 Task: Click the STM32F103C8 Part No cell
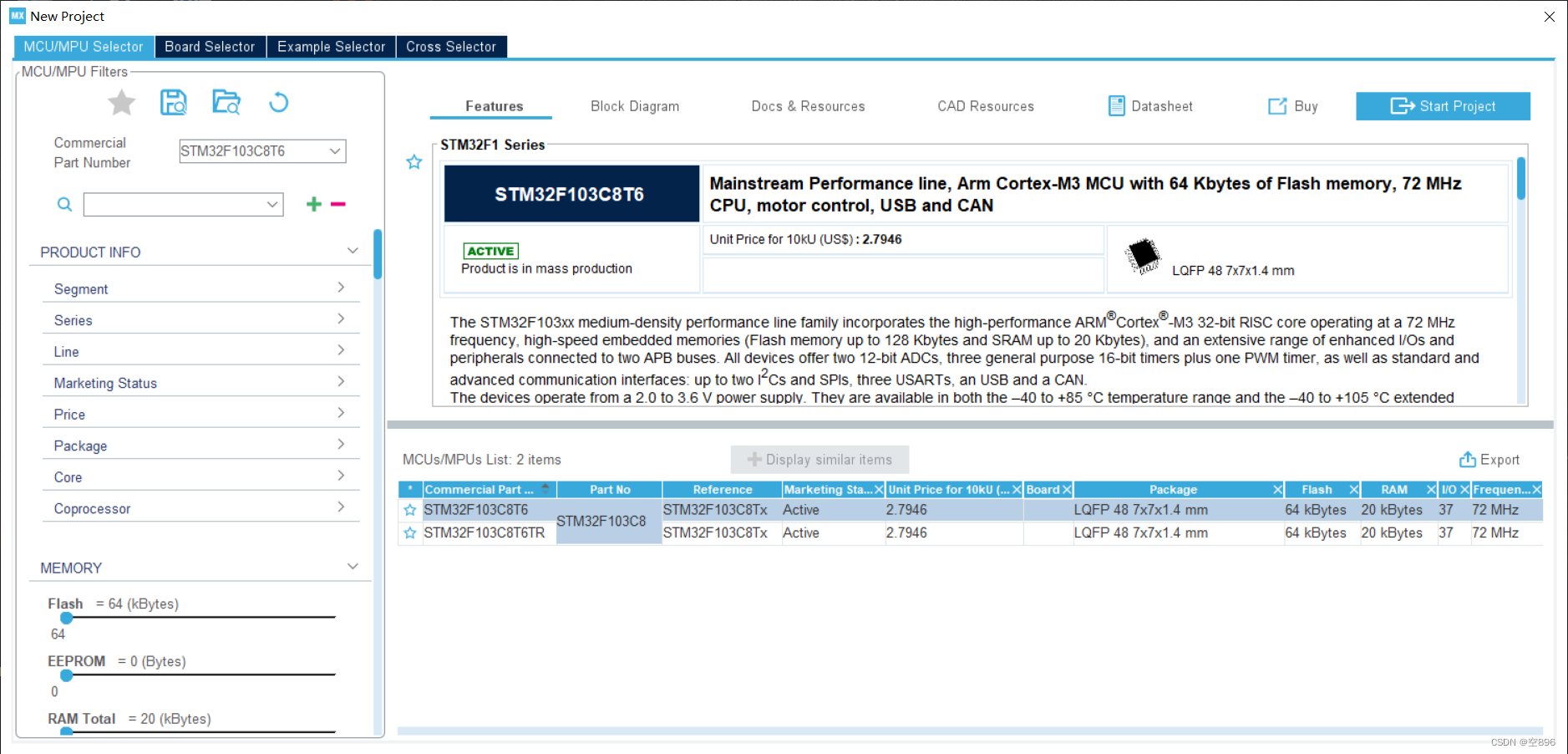609,522
